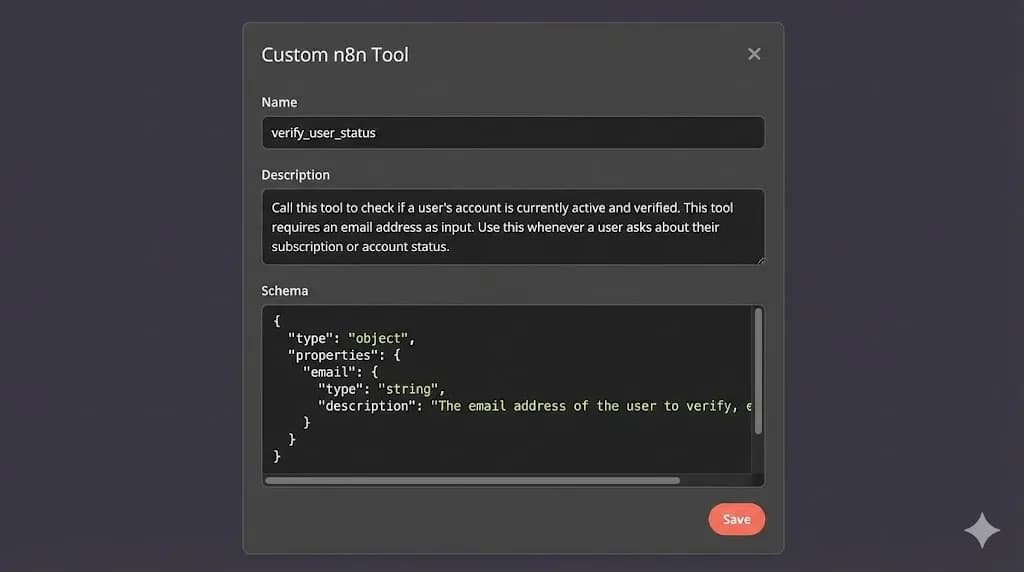Click the Description box resize handle

pyautogui.click(x=760, y=260)
